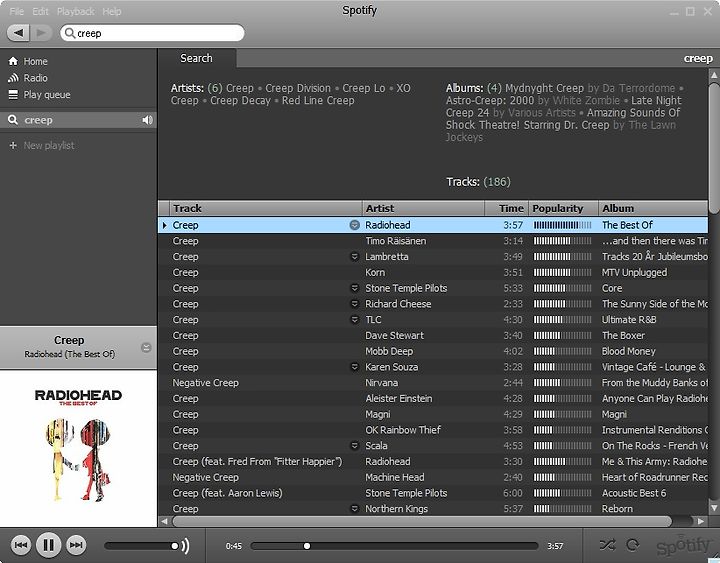
Task: Click the play indicator on Radiohead row
Action: tap(164, 225)
